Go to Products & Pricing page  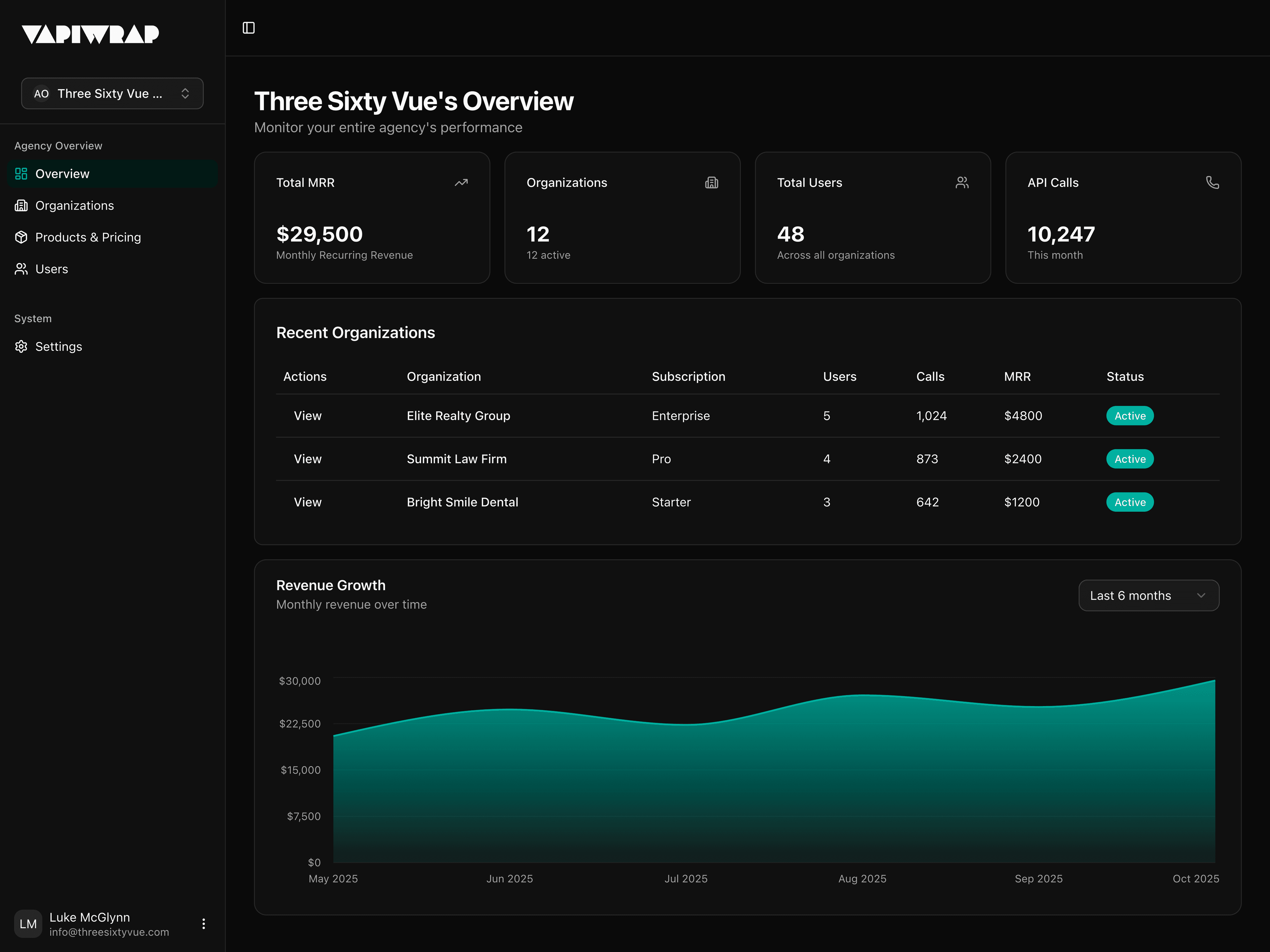click(x=88, y=237)
